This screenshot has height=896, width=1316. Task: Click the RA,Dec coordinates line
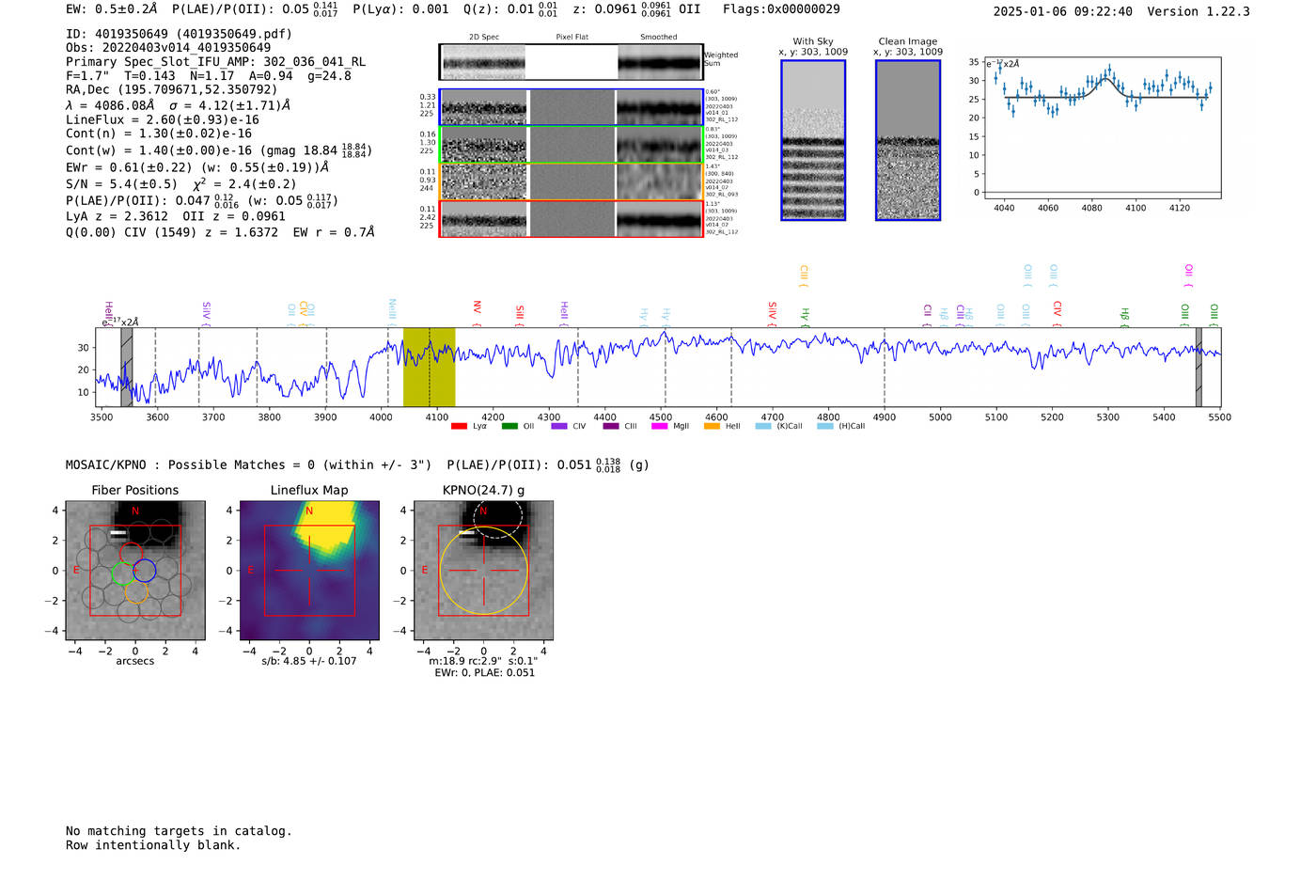point(172,90)
